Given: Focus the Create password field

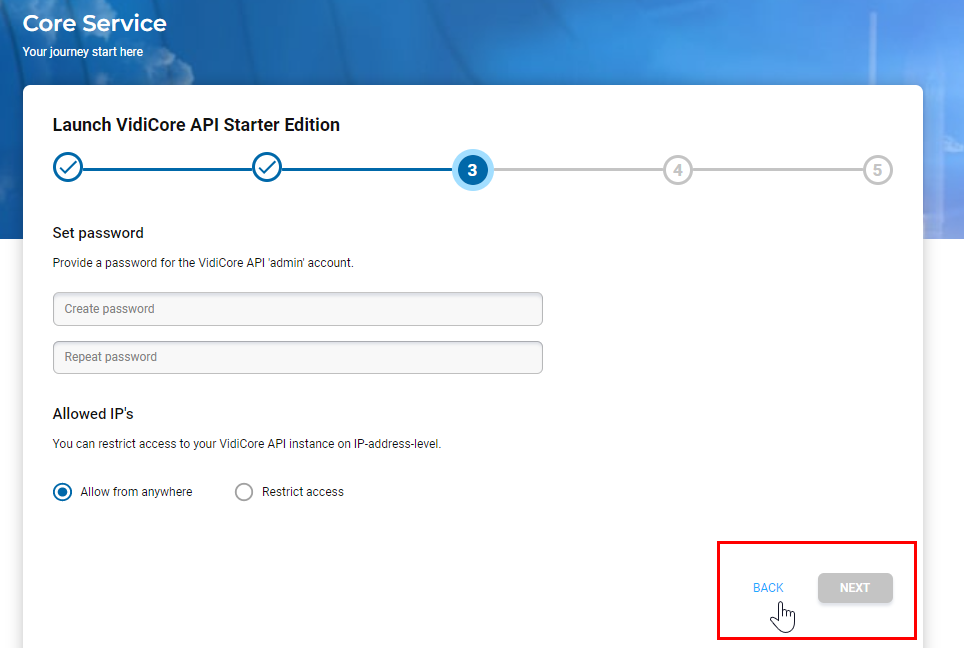Looking at the screenshot, I should tap(297, 309).
